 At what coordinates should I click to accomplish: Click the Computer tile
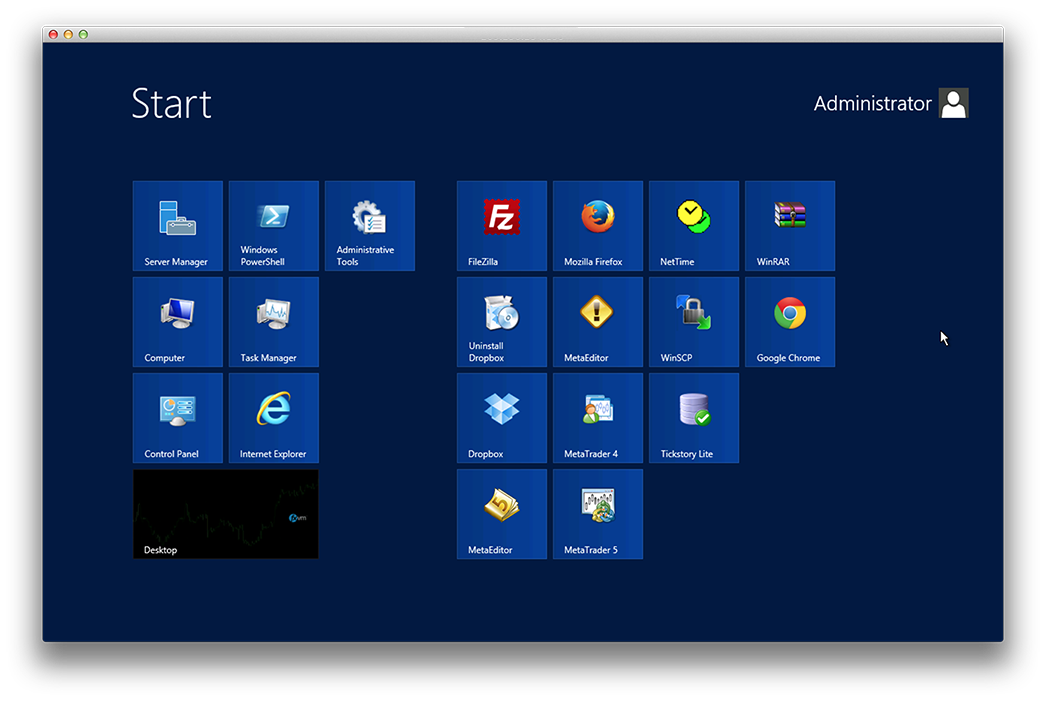pos(178,322)
